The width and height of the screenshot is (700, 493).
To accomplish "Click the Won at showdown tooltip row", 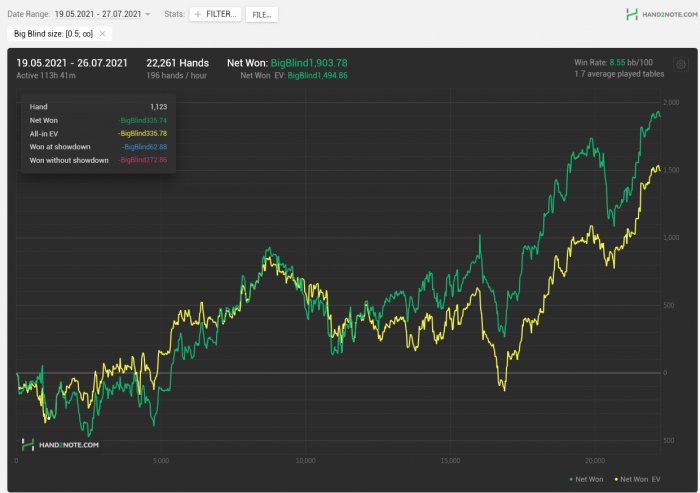I will [x=98, y=147].
